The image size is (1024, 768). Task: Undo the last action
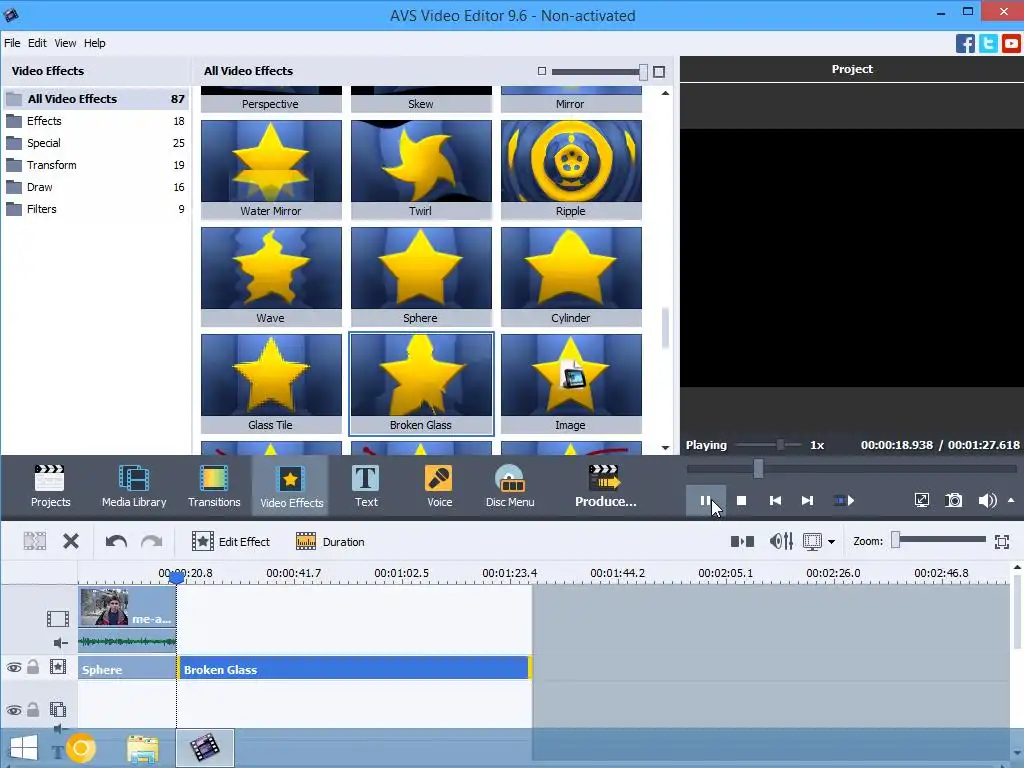pyautogui.click(x=116, y=541)
